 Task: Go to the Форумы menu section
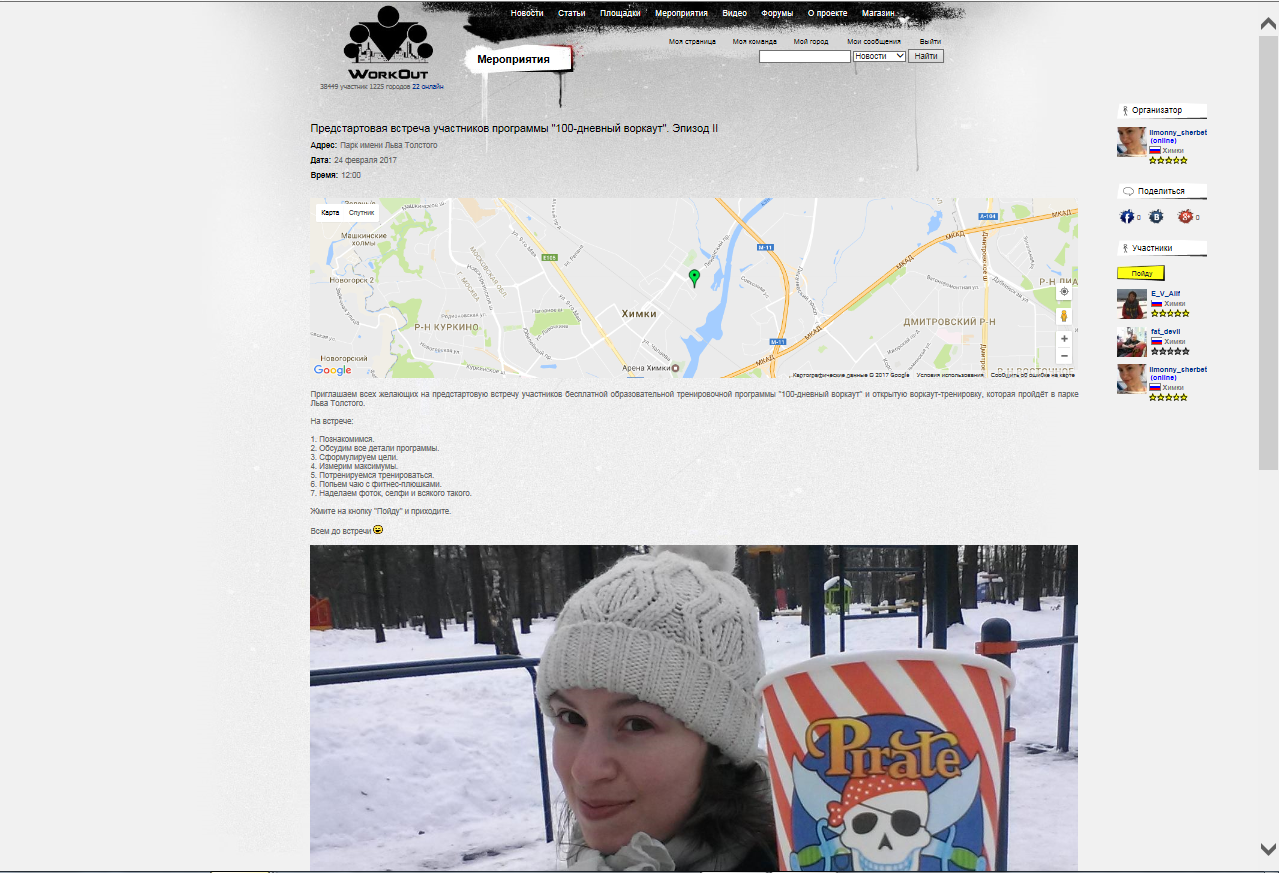776,13
